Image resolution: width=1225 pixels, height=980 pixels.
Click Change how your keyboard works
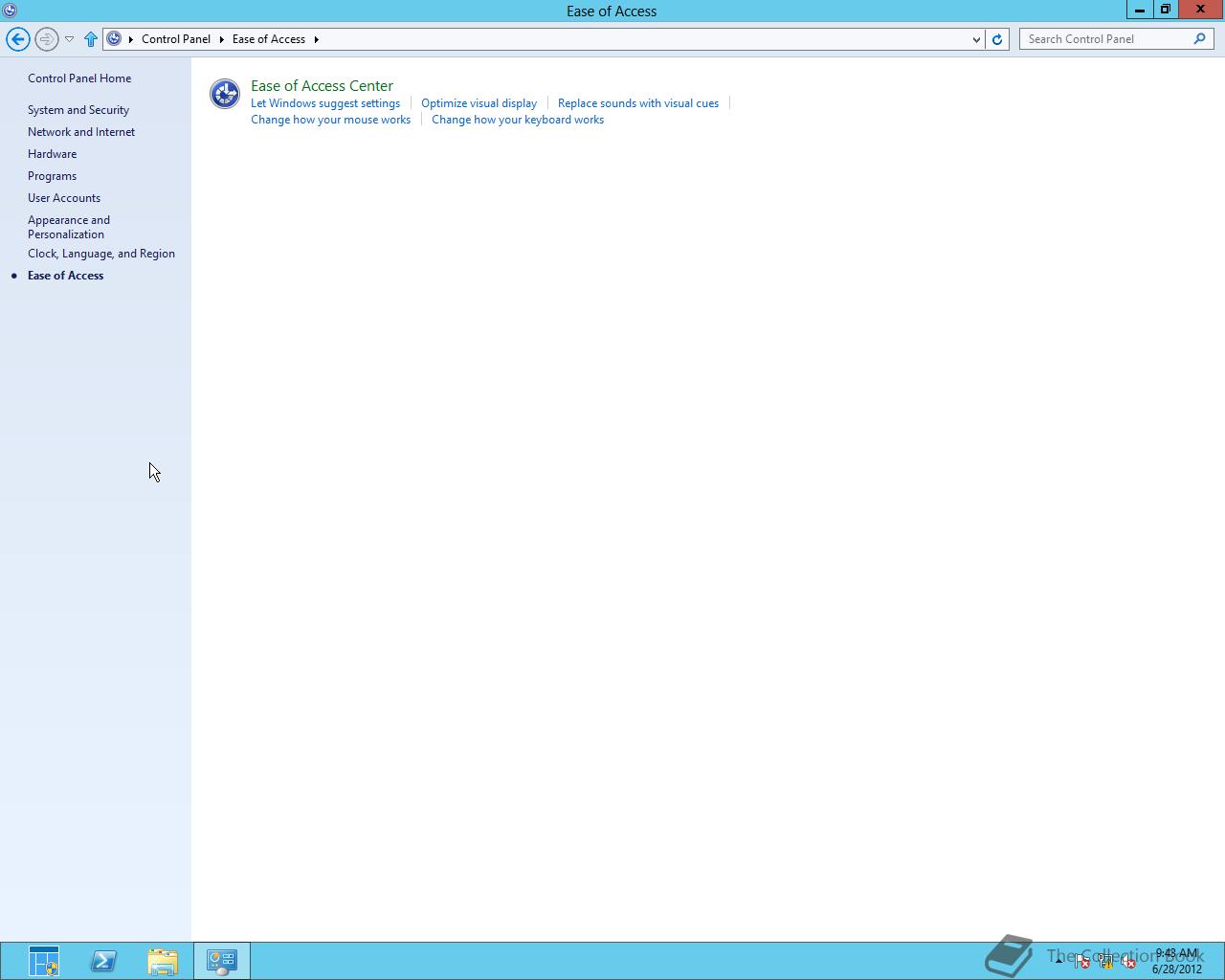[x=518, y=120]
